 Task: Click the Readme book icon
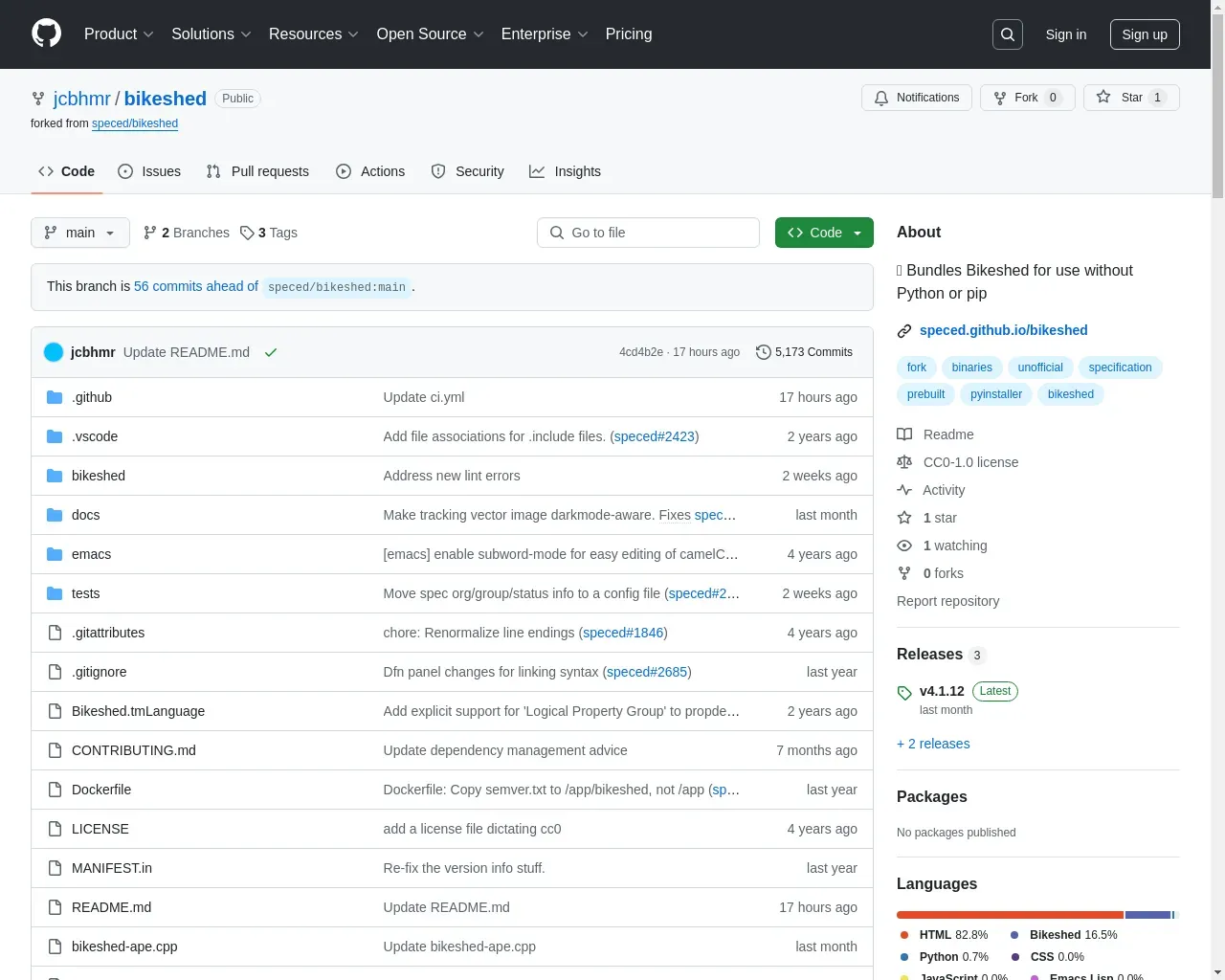[904, 434]
